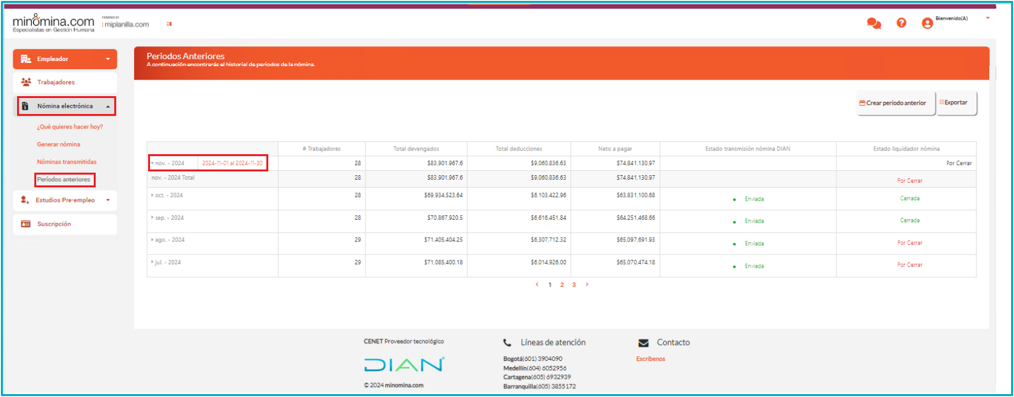1014x397 pixels.
Task: Select pagination page 2
Action: (x=562, y=284)
